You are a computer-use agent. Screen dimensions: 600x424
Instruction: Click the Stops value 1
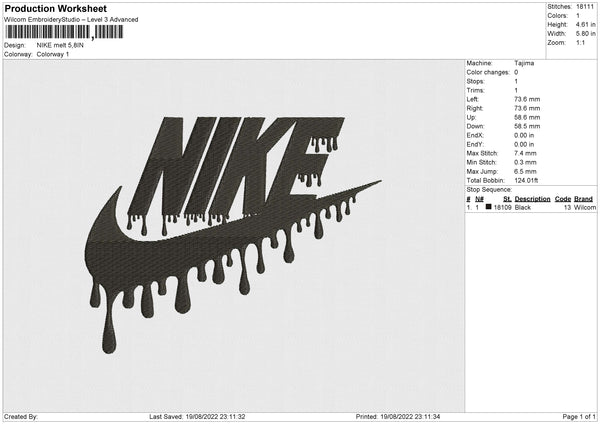pyautogui.click(x=516, y=81)
